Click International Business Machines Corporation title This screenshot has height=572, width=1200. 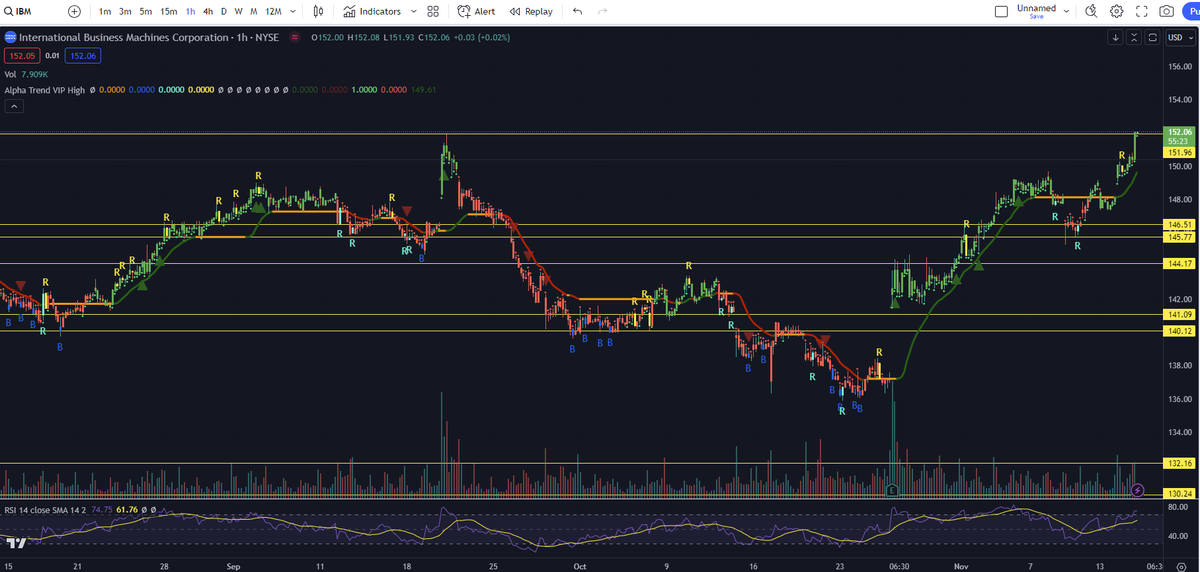pyautogui.click(x=122, y=38)
